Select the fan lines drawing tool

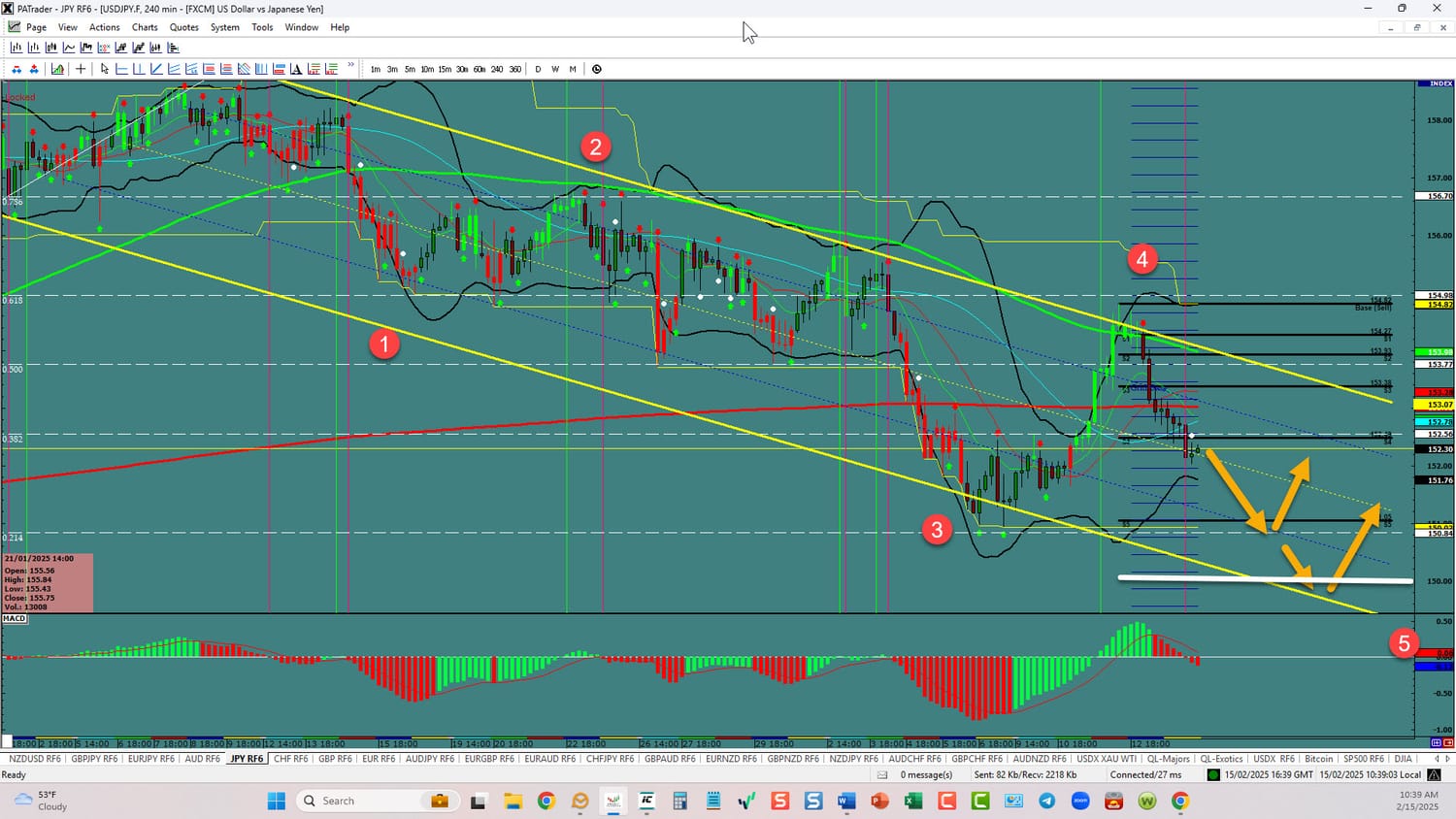point(175,69)
